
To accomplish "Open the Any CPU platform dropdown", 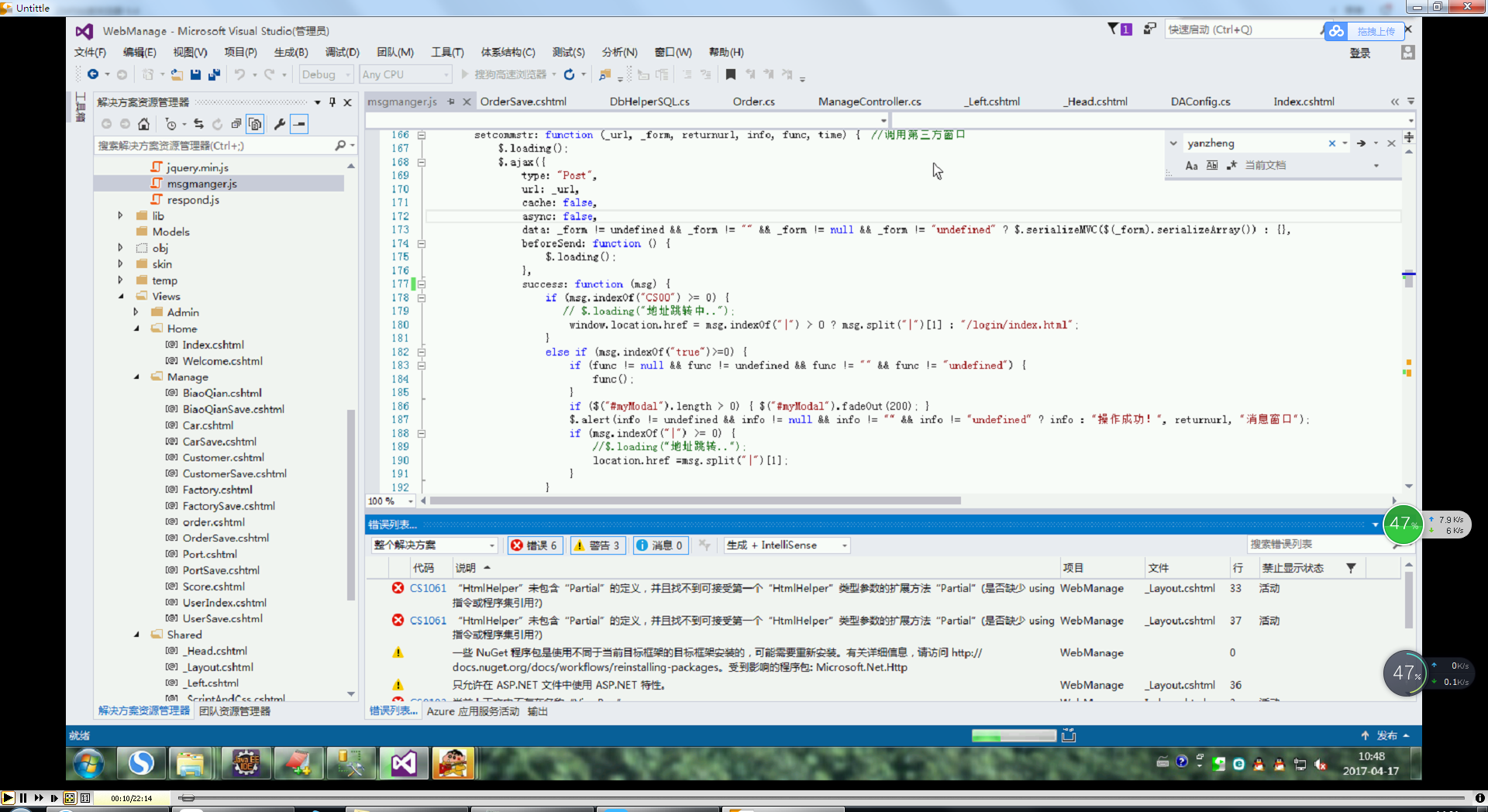I will (x=405, y=74).
